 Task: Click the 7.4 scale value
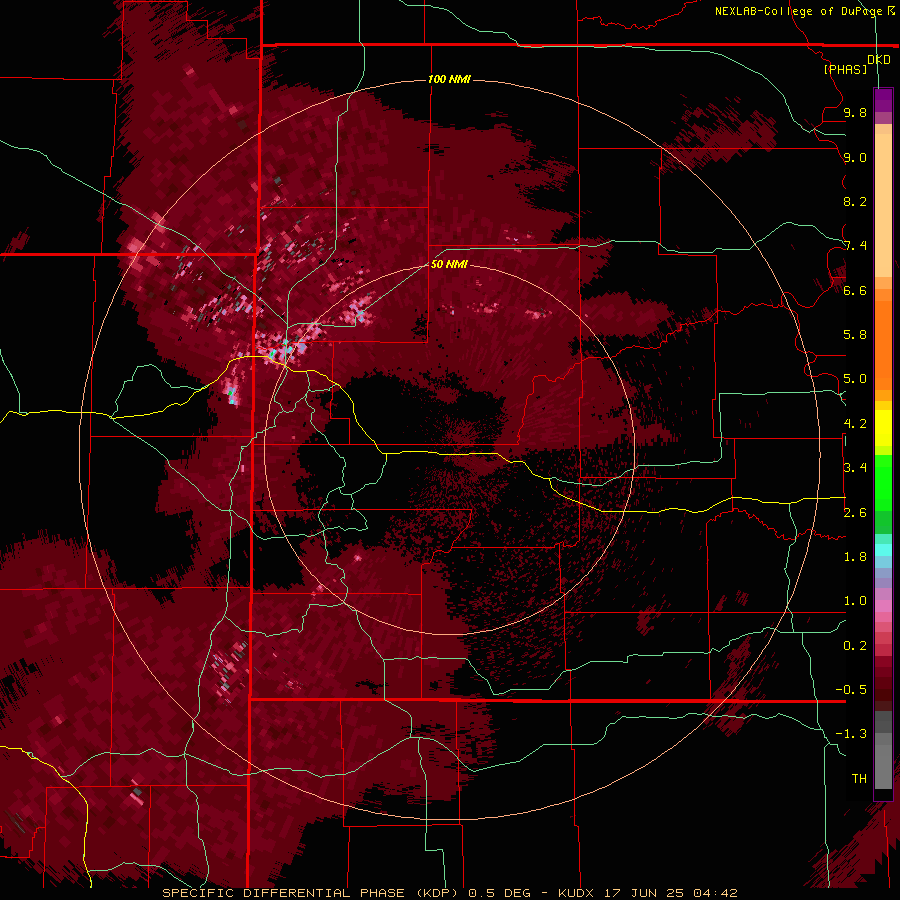pyautogui.click(x=855, y=246)
